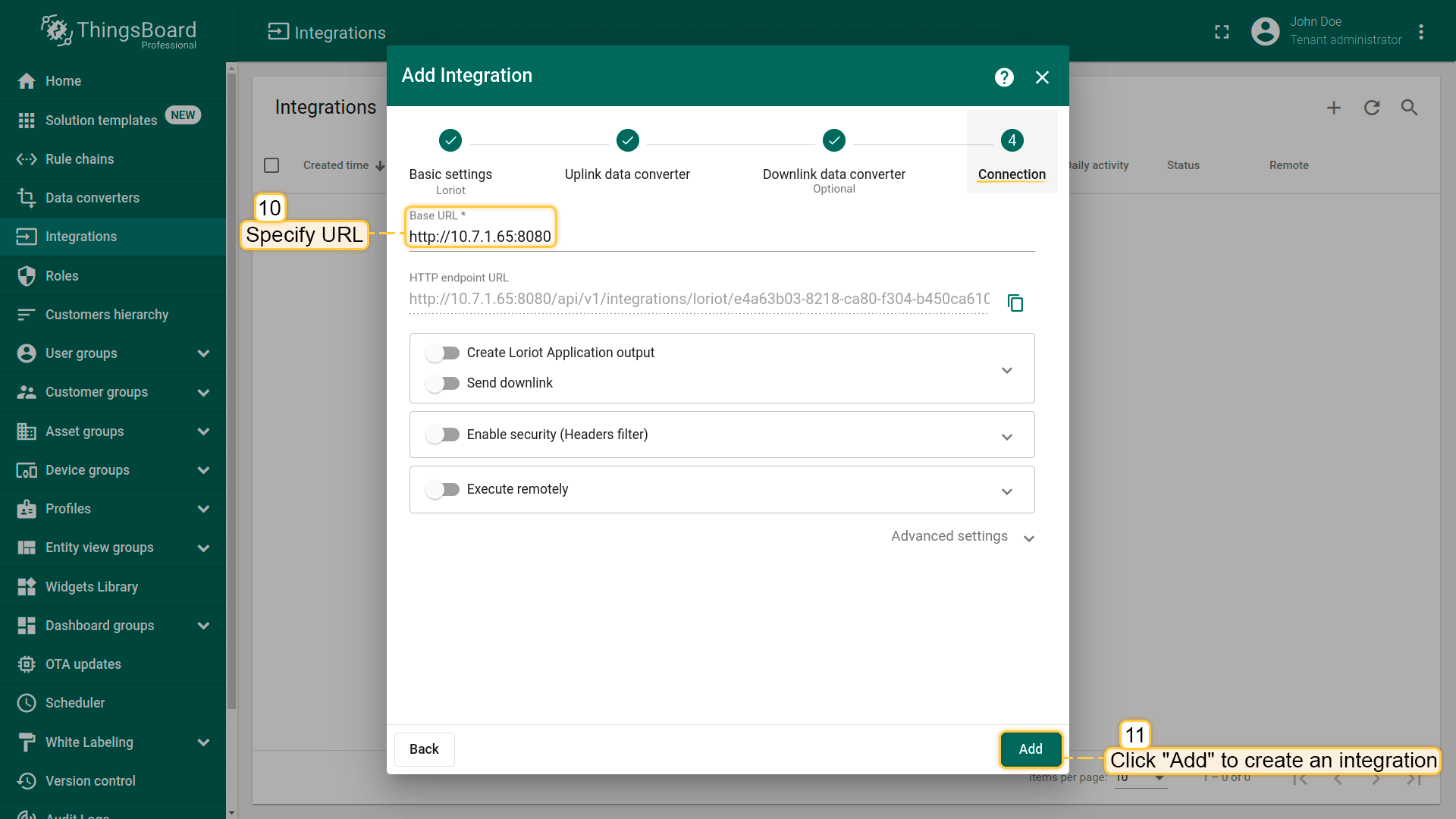Search integrations with magnifier icon
1456x819 pixels.
pos(1409,108)
